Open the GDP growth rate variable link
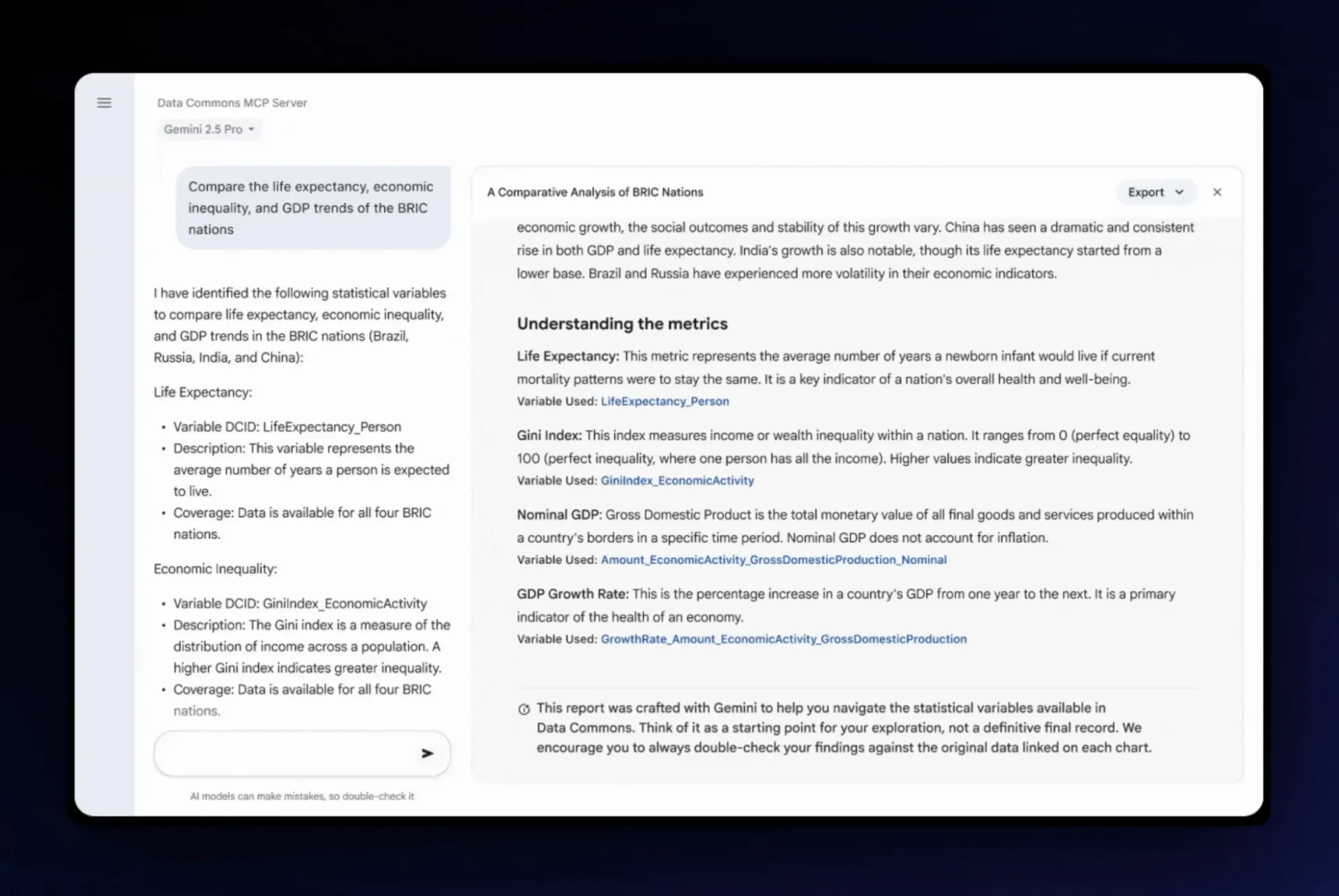The width and height of the screenshot is (1339, 896). (784, 639)
